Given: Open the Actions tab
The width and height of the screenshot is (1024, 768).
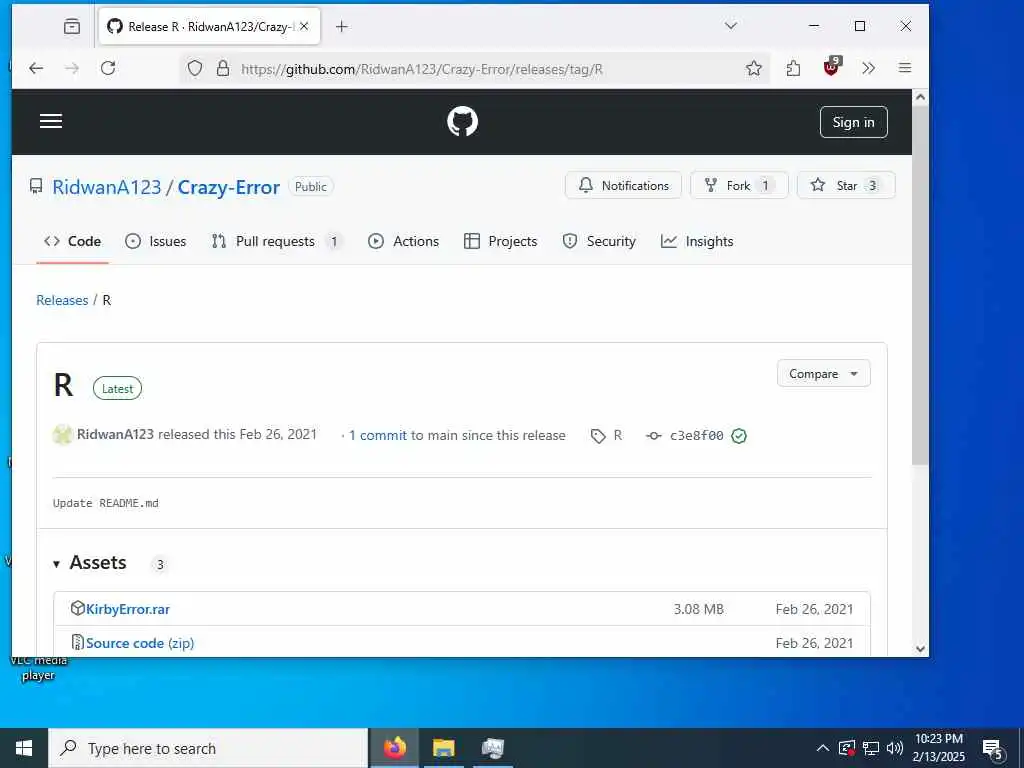Looking at the screenshot, I should 404,242.
